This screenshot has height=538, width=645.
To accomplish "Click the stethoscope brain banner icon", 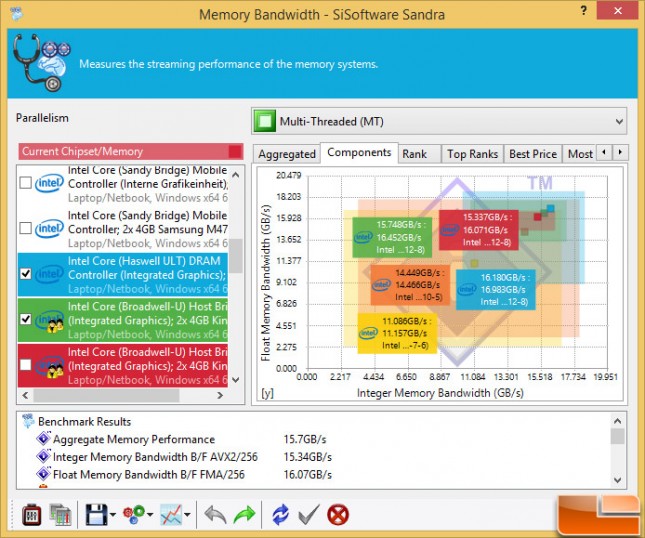I will click(x=42, y=63).
